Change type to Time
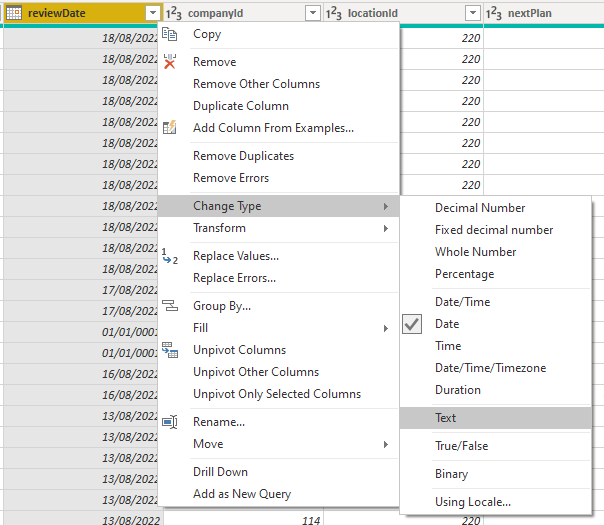The height and width of the screenshot is (525, 604). pyautogui.click(x=495, y=346)
